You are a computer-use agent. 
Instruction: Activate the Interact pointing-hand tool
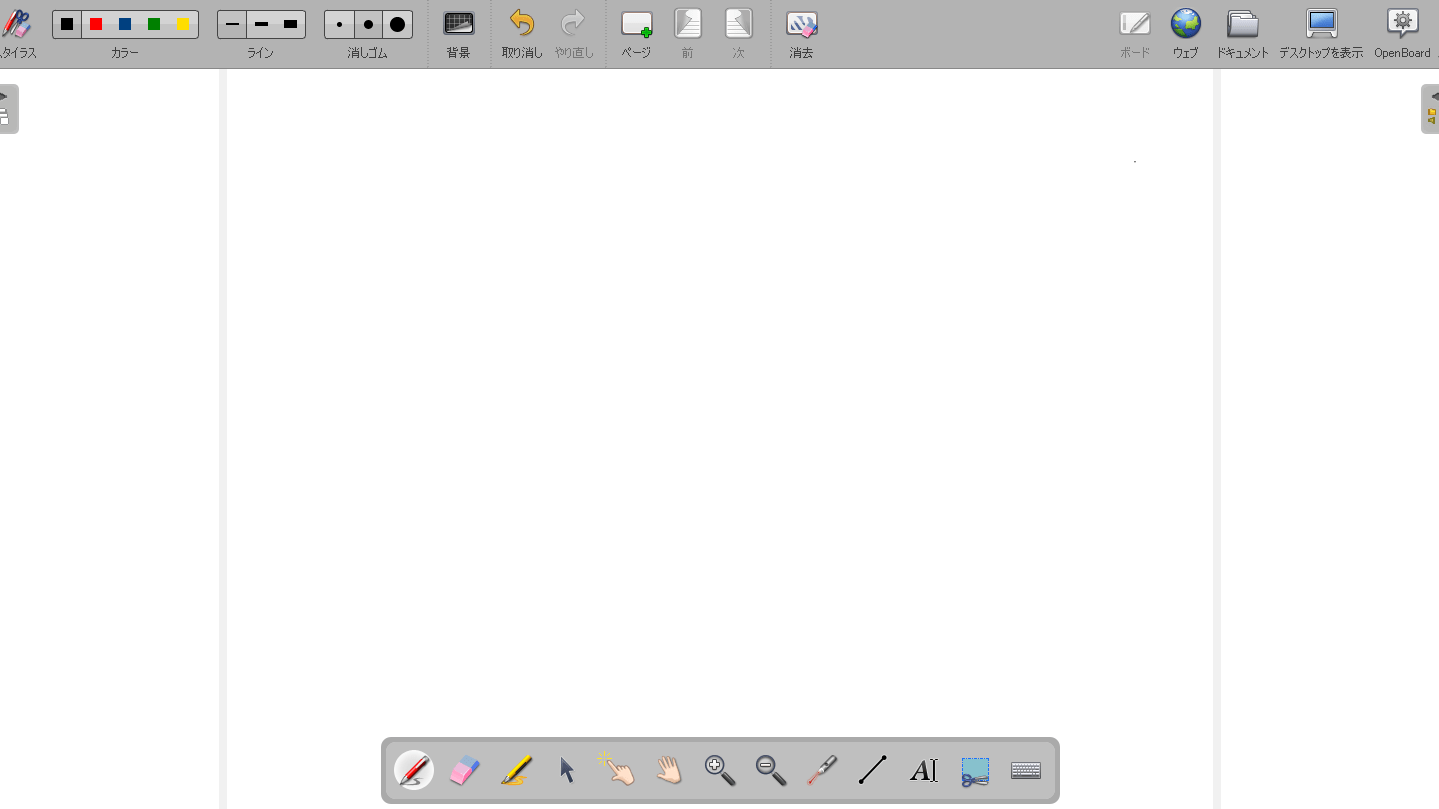[x=618, y=770]
